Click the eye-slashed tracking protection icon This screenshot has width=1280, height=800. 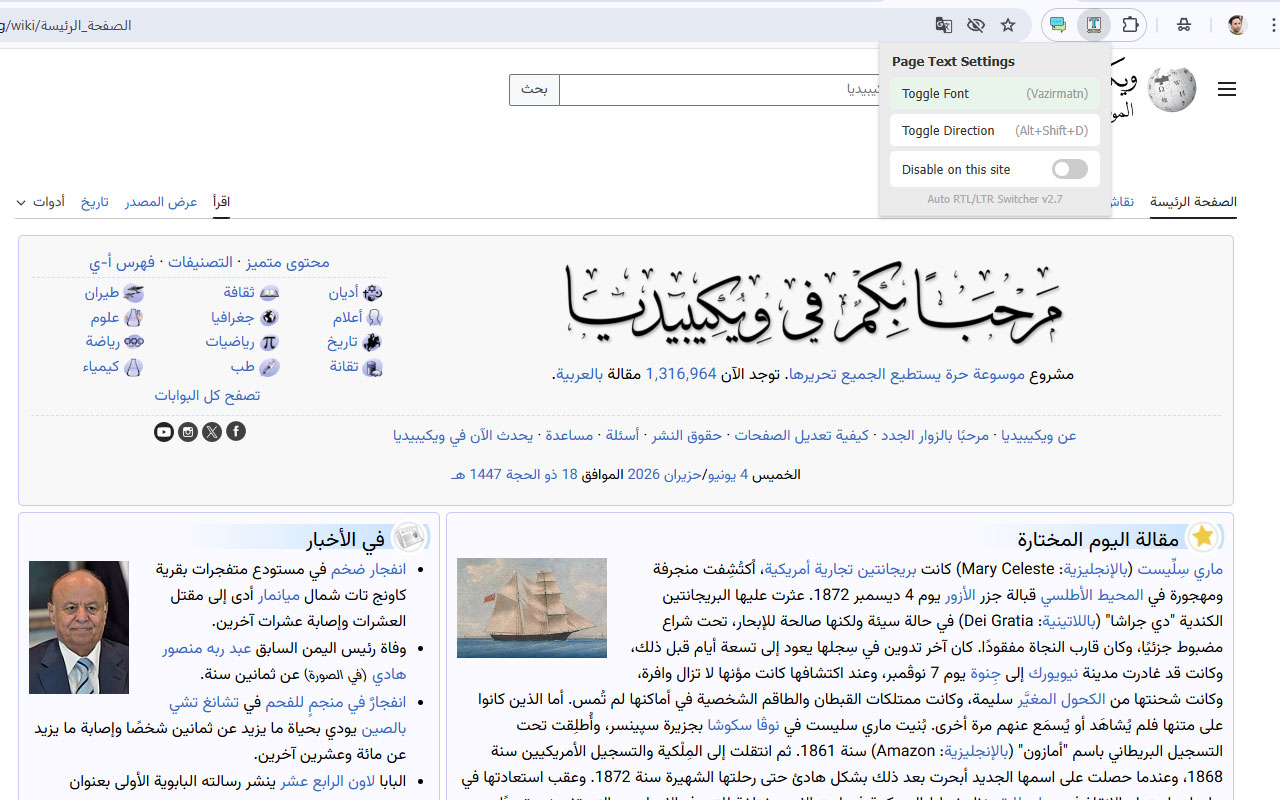[x=976, y=25]
